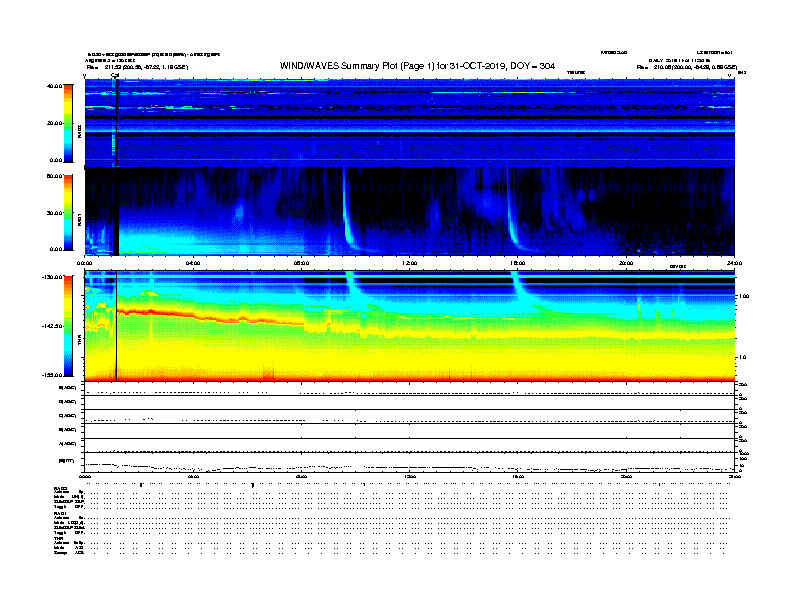Image resolution: width=792 pixels, height=612 pixels.
Task: Click the 30.00 tick on RAD1 scale
Action: (54, 213)
